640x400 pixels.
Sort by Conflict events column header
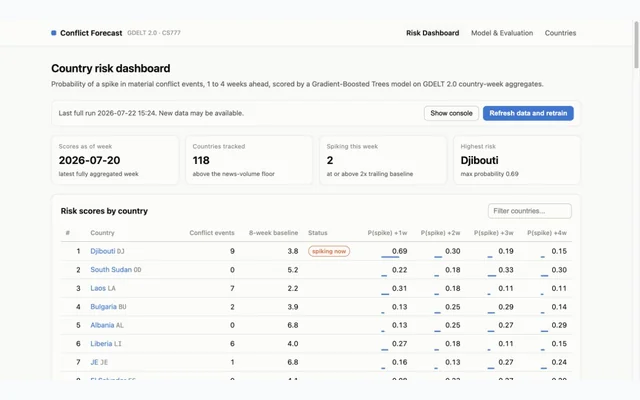[212, 233]
